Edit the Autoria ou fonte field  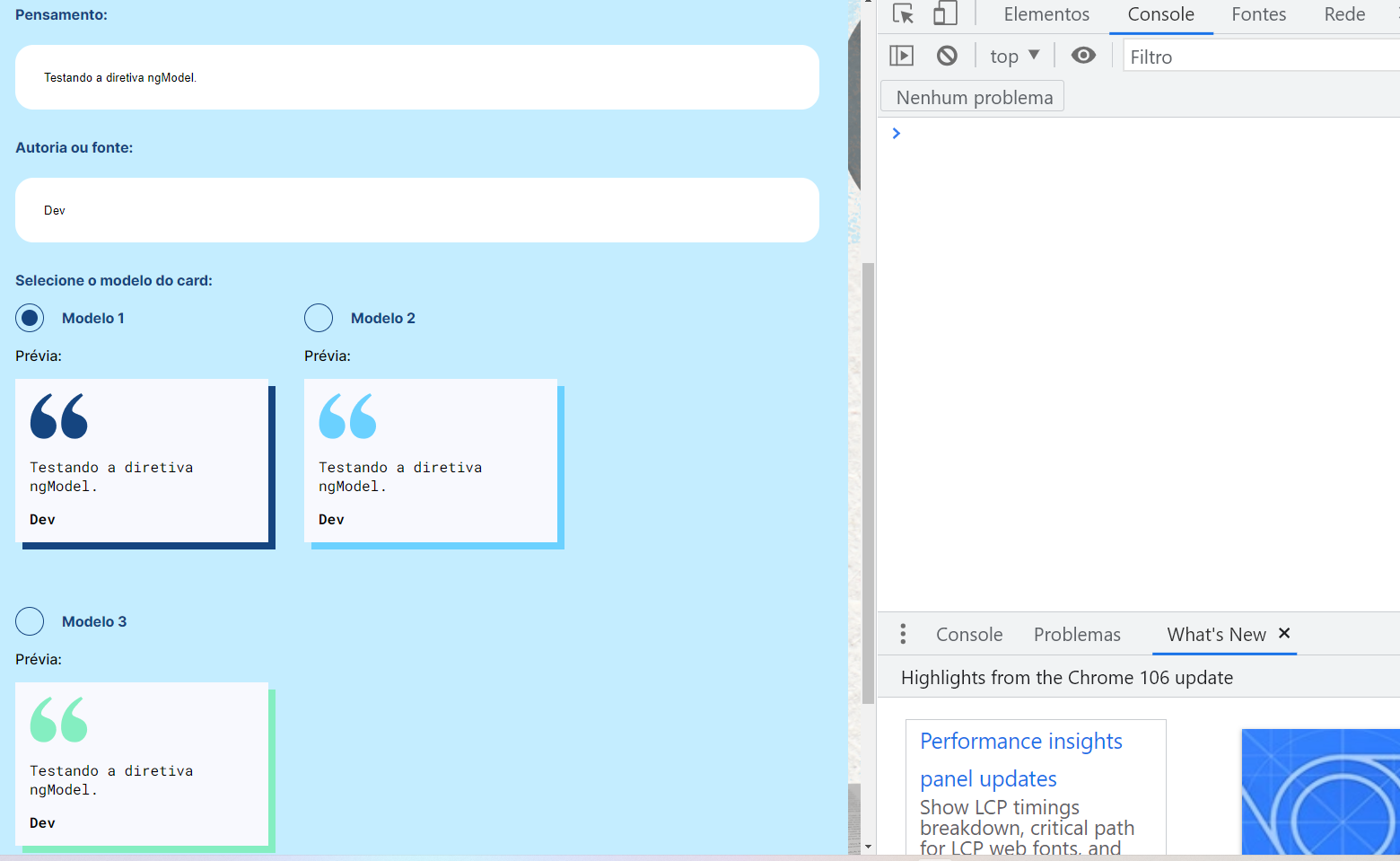(x=416, y=210)
